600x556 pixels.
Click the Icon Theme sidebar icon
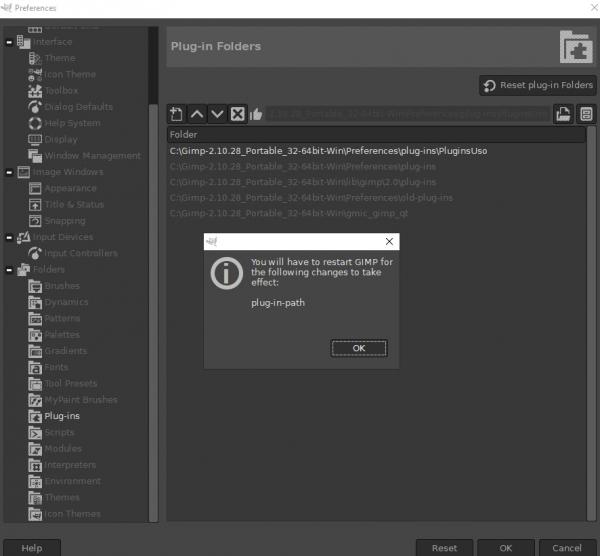coord(35,75)
